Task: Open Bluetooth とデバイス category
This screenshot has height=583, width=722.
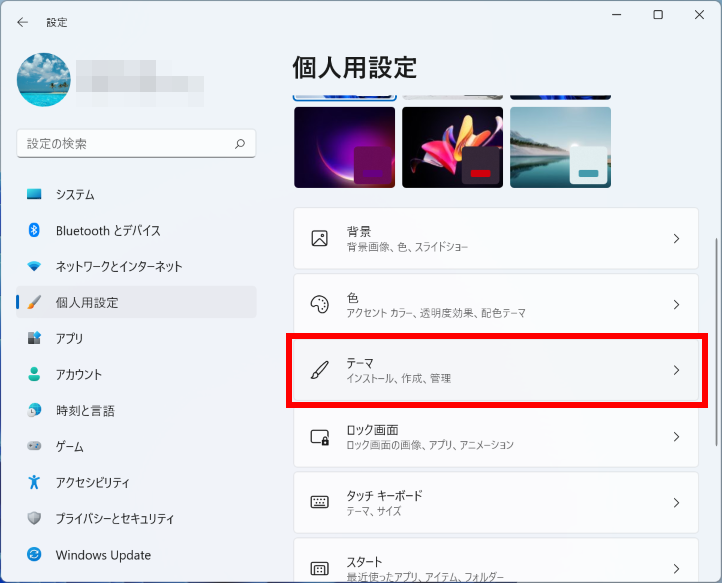Action: pyautogui.click(x=136, y=230)
